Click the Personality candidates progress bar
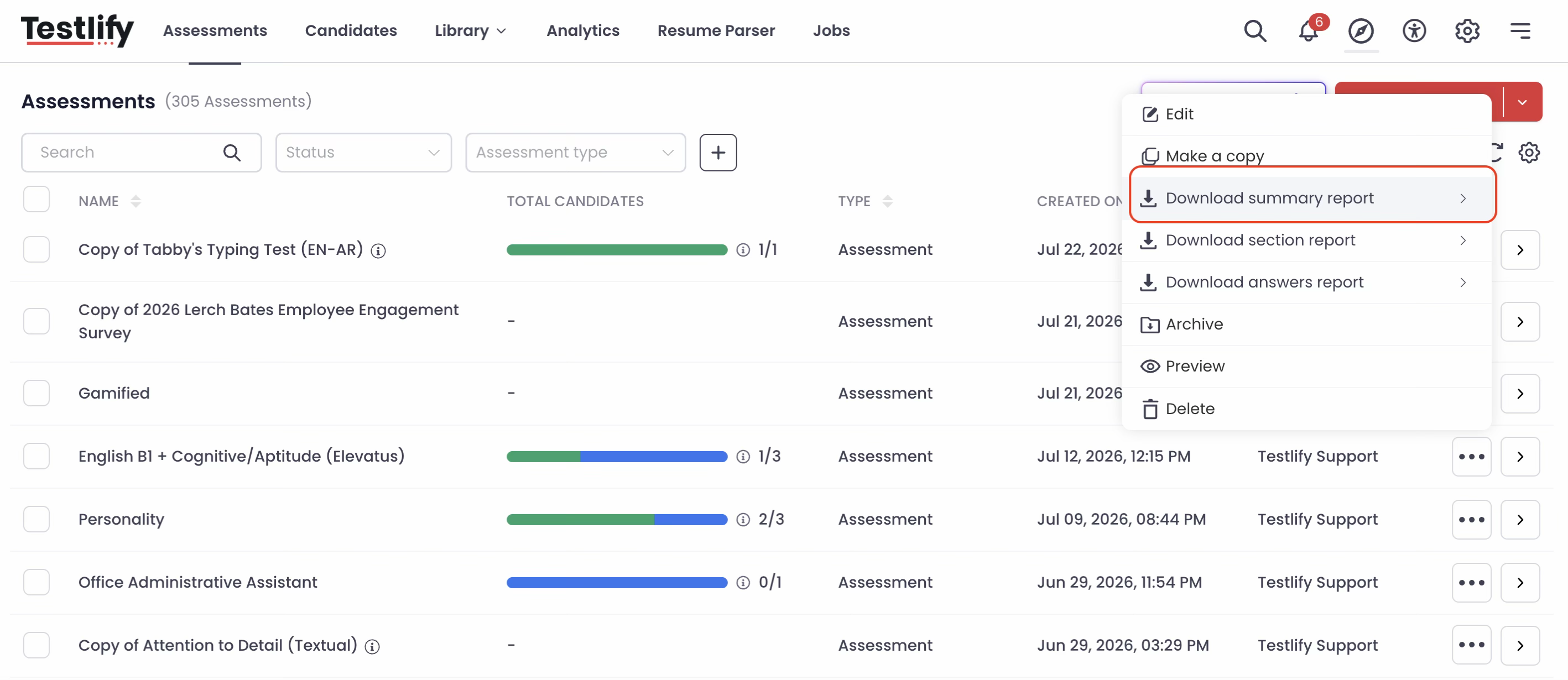 coord(617,520)
